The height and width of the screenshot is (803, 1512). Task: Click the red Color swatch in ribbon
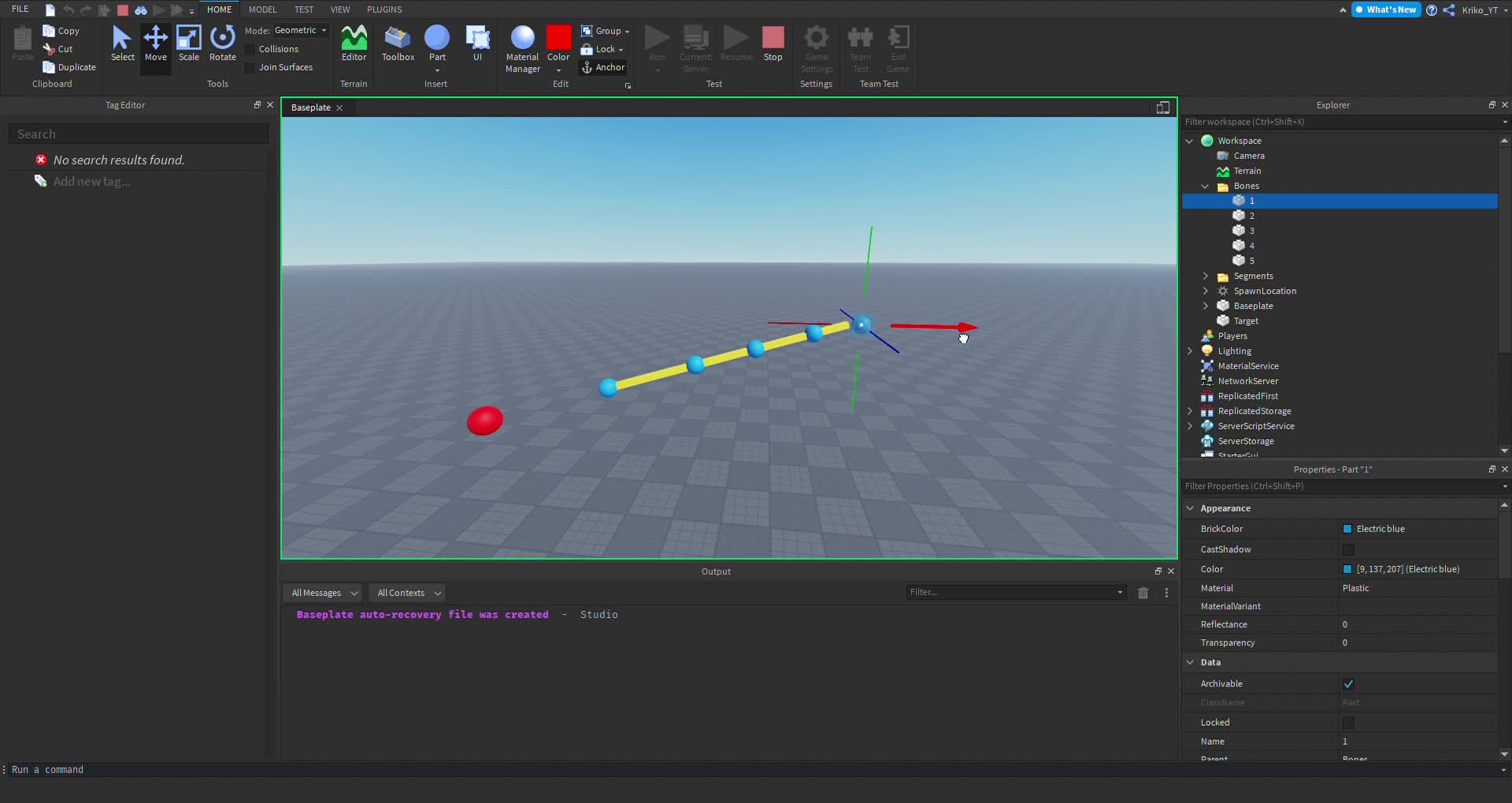[558, 38]
